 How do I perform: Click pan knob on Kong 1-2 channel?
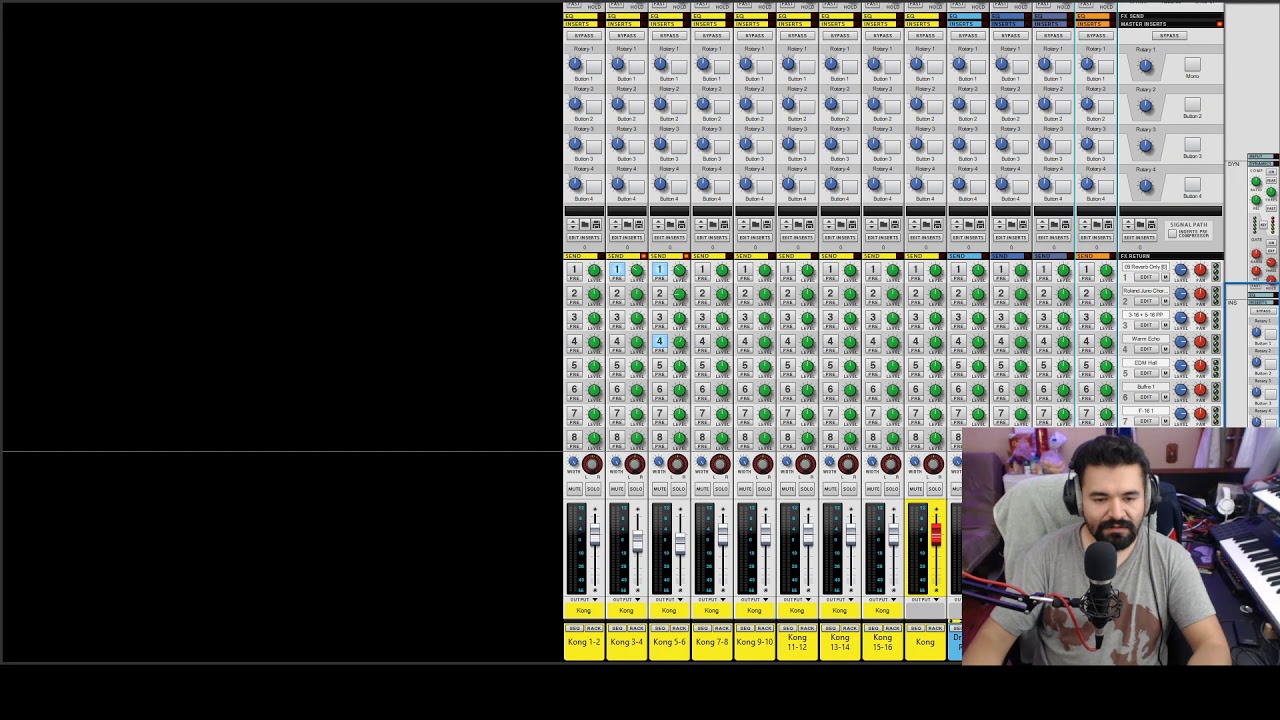(x=592, y=464)
